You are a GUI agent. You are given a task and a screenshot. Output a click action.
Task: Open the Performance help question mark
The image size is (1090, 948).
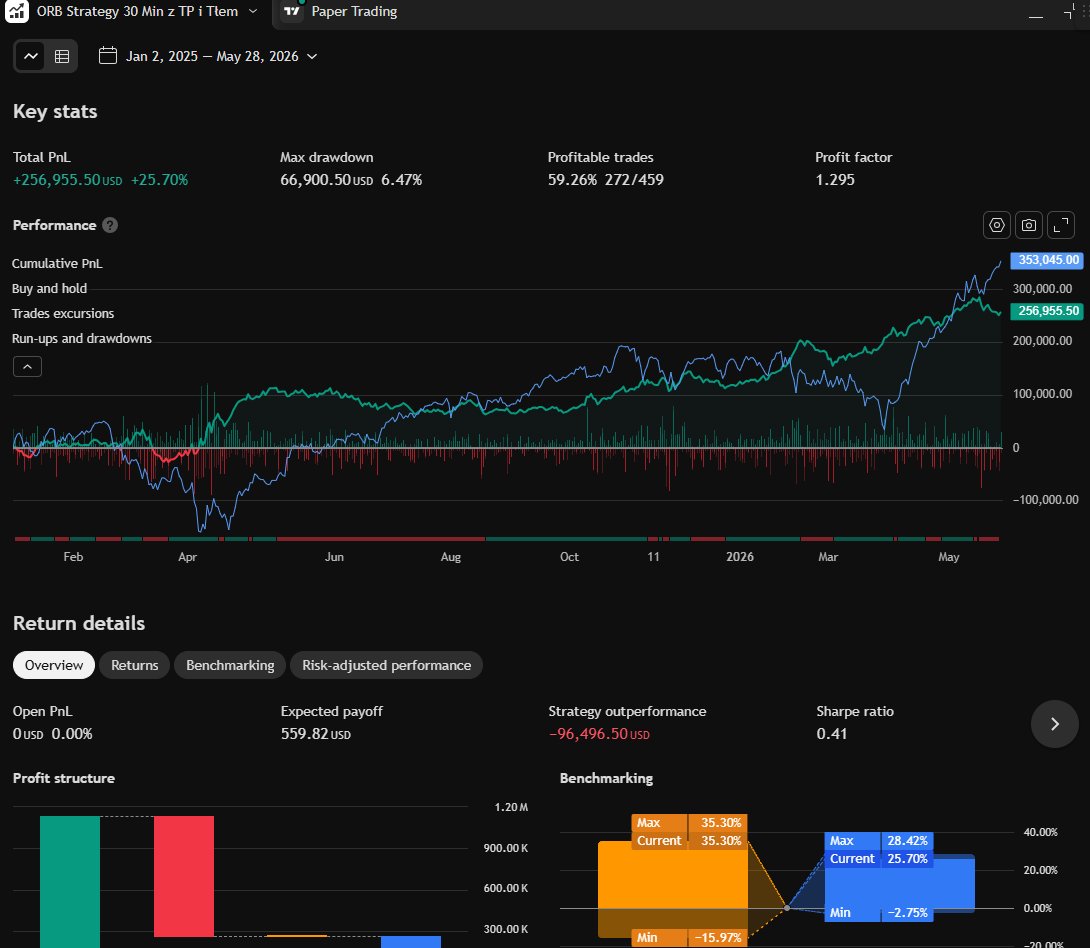point(110,225)
